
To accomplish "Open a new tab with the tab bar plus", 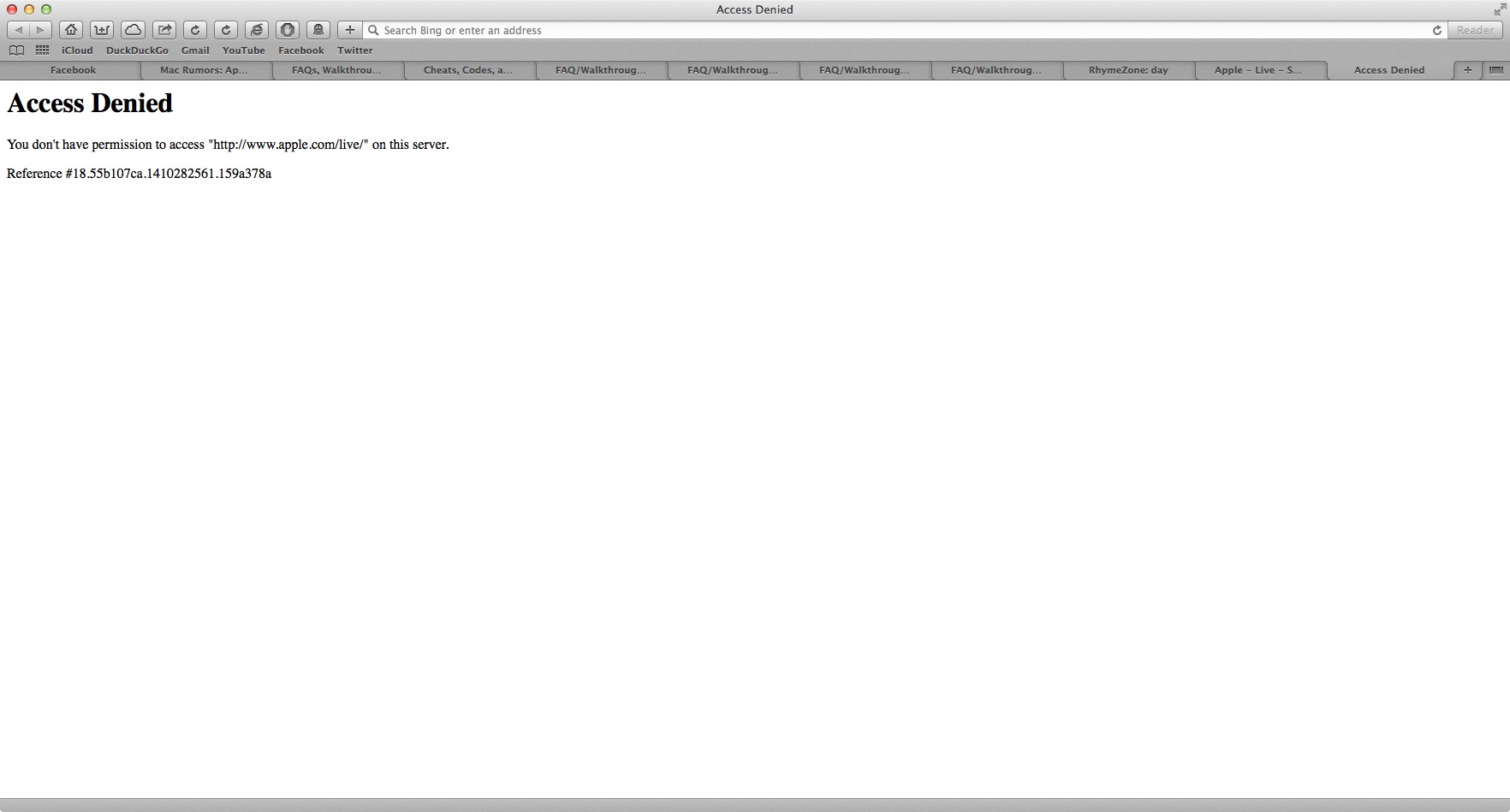I will [1467, 70].
